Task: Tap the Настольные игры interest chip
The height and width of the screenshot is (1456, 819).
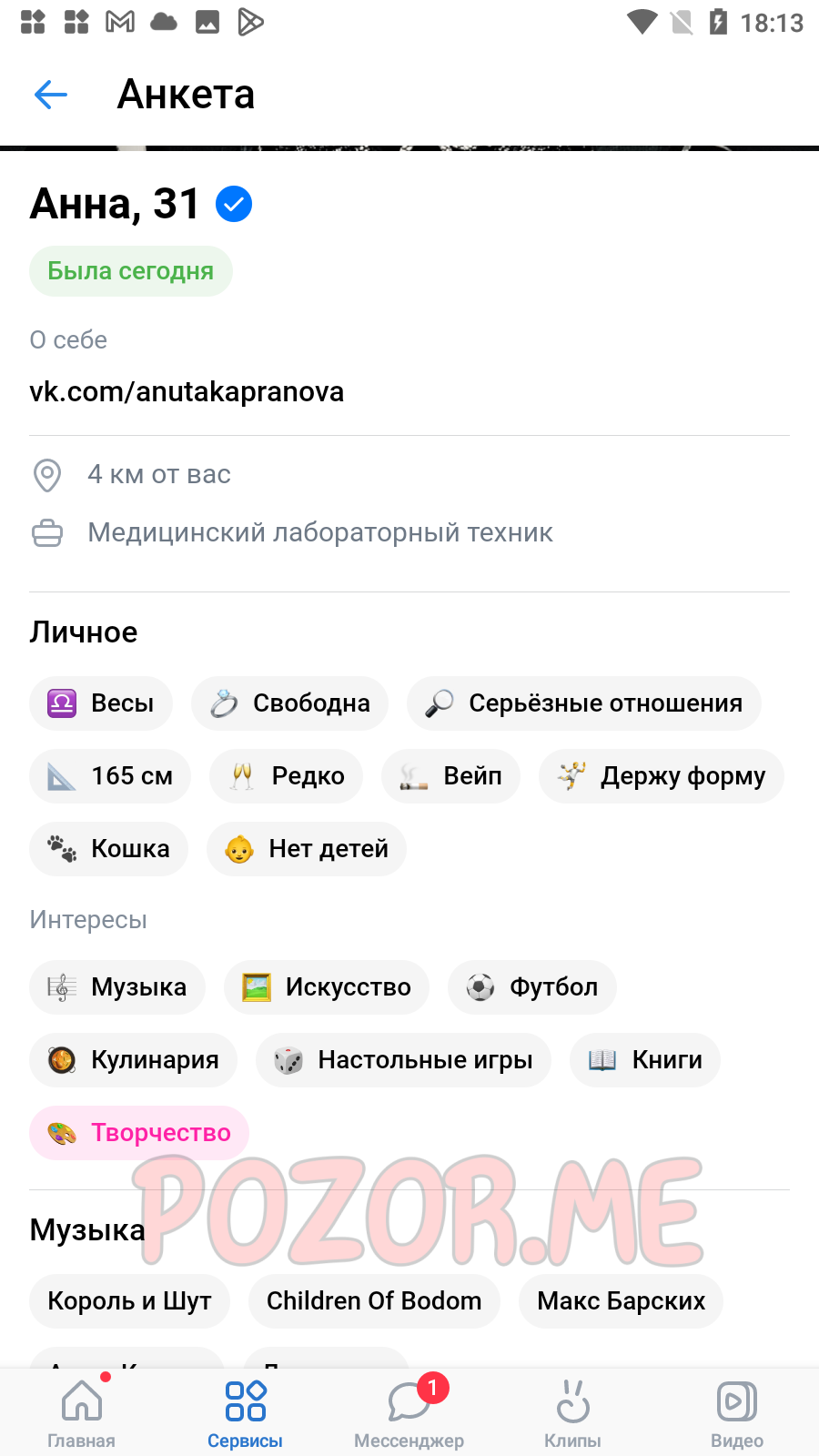Action: click(403, 1060)
